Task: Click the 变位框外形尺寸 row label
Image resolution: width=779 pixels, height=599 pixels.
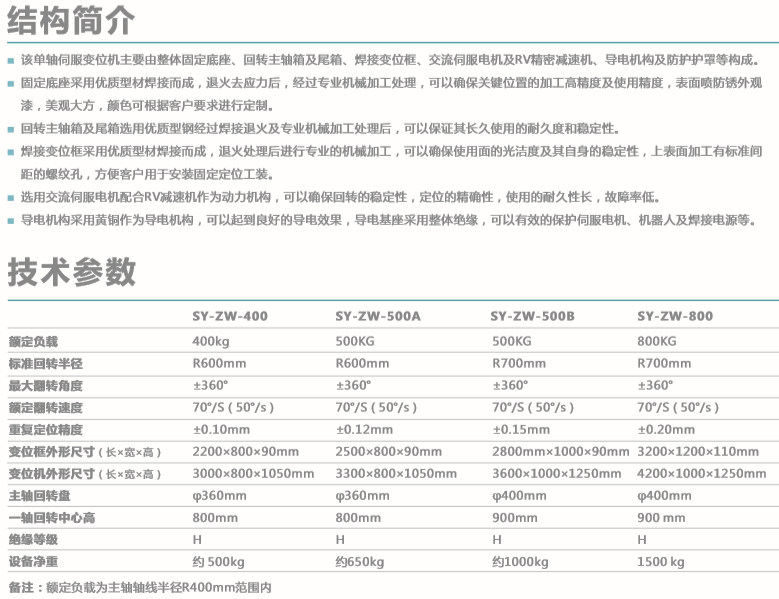Action: coord(85,452)
